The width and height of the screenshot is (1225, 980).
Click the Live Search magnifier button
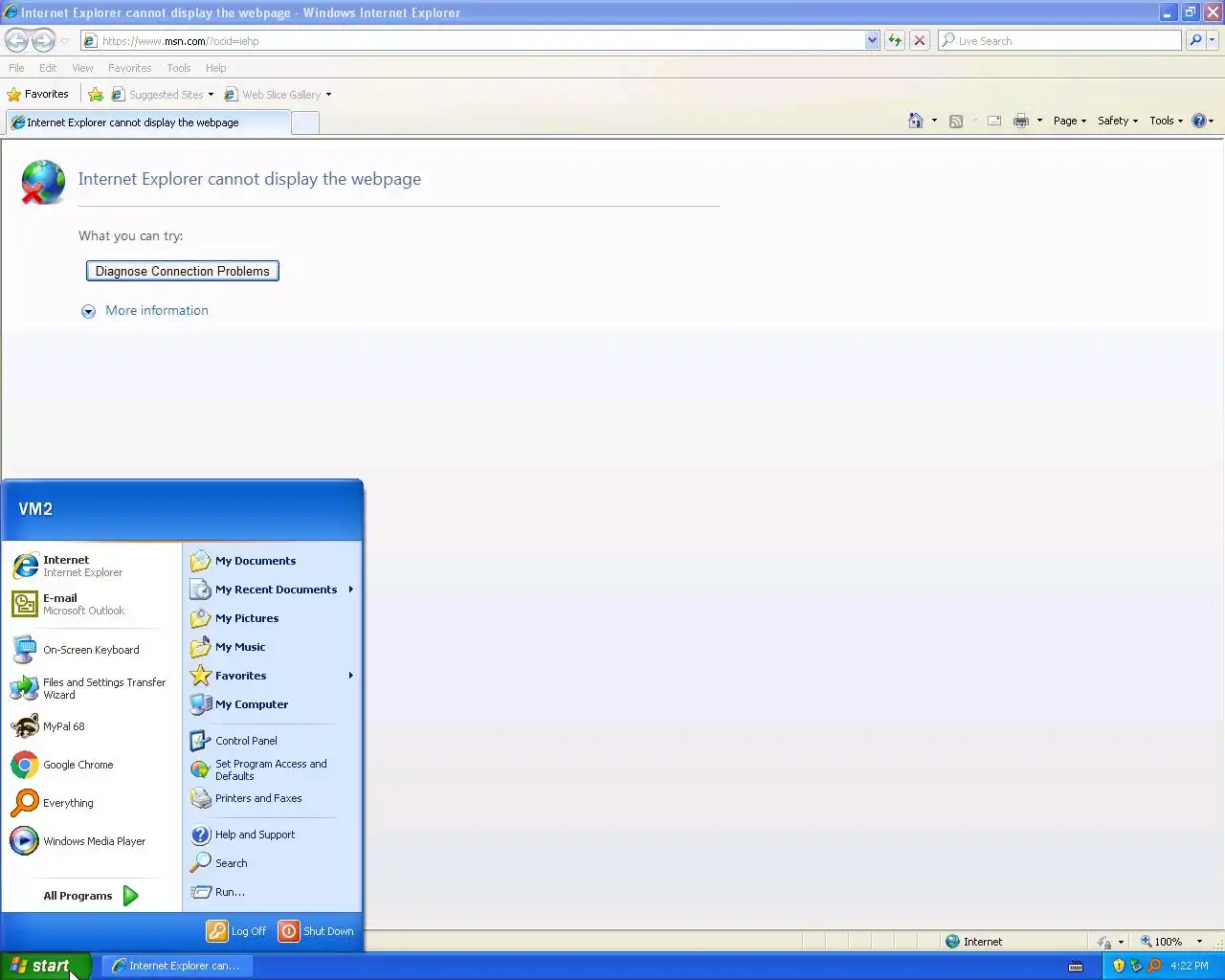click(1195, 40)
